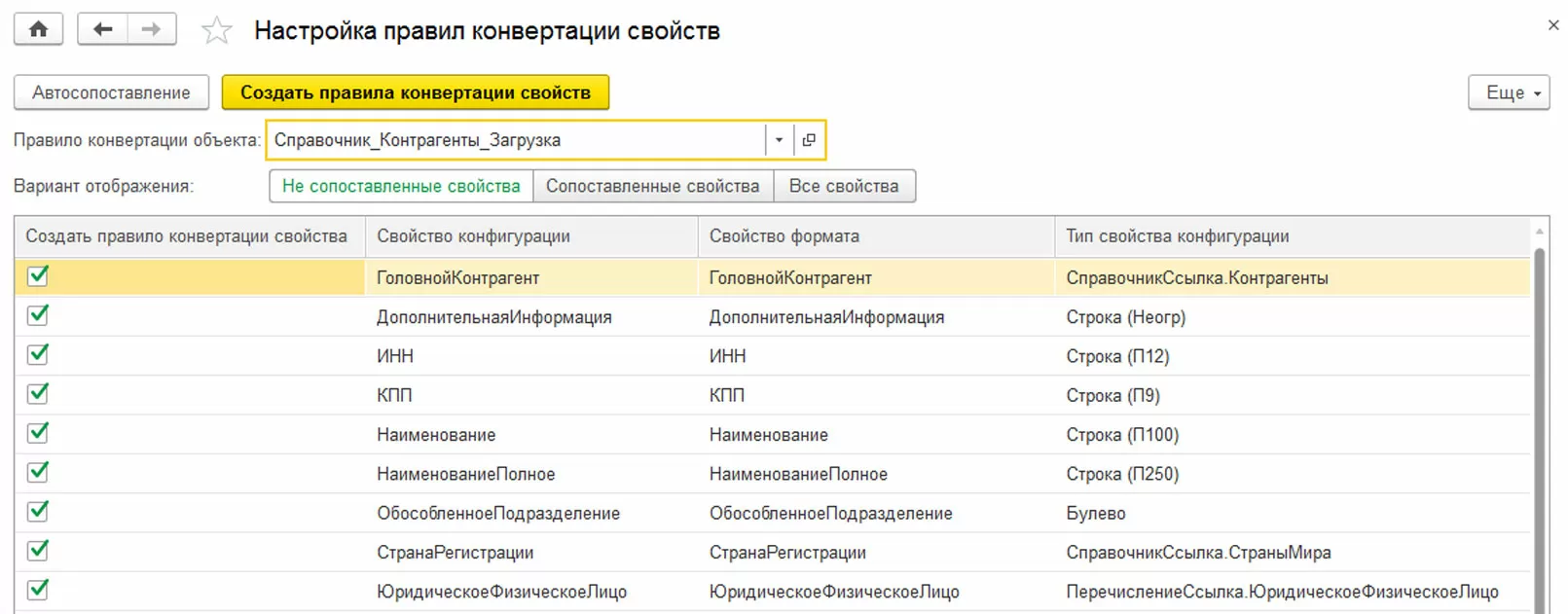Toggle the checkbox for the ИНН row
1568x614 pixels.
pyautogui.click(x=38, y=355)
